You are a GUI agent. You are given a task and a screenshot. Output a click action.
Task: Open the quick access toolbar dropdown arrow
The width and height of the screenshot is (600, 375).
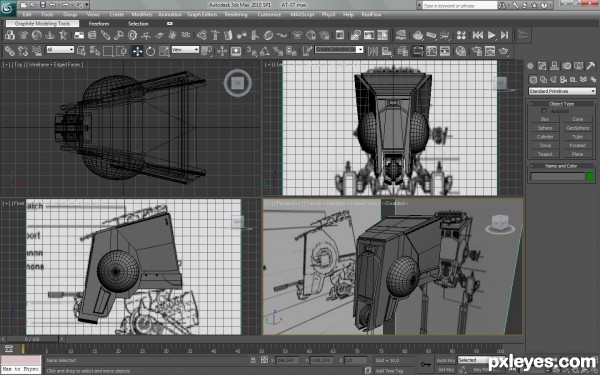[x=87, y=5]
